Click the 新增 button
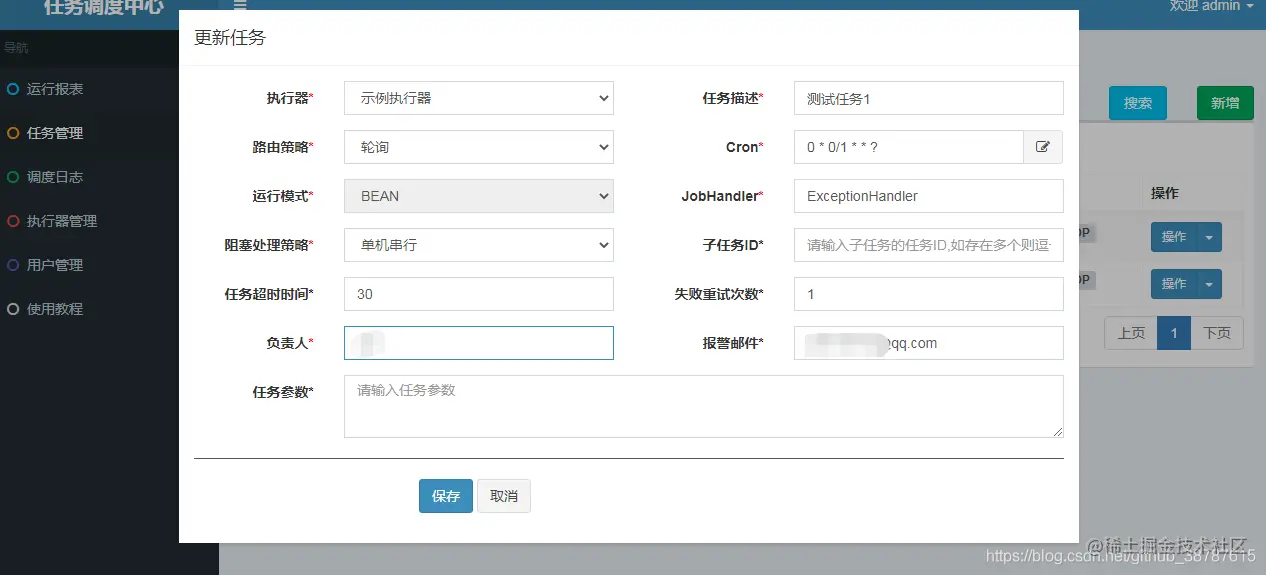 click(x=1225, y=103)
